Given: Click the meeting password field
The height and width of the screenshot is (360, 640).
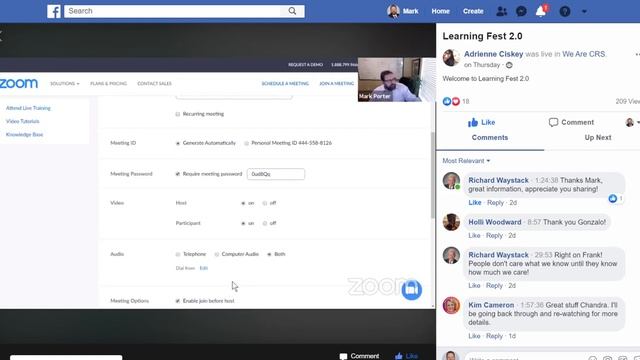Looking at the screenshot, I should (276, 174).
